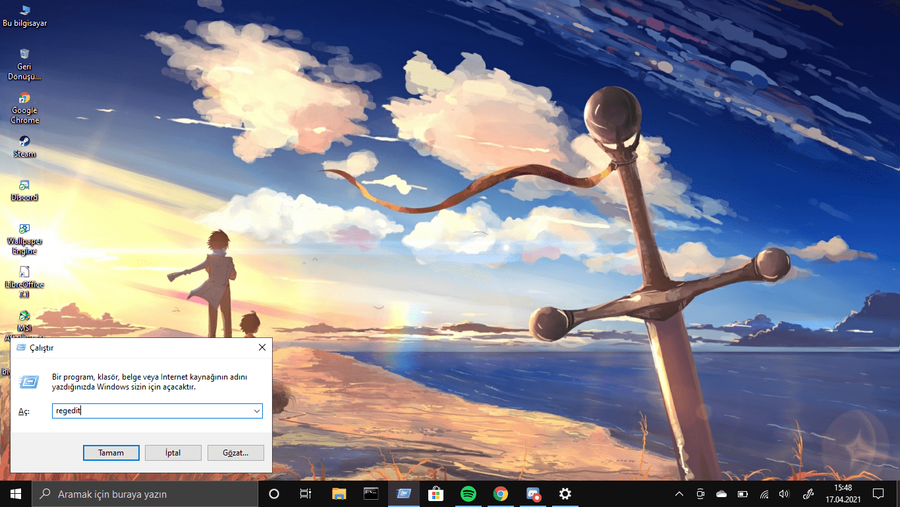Open Chrome from the taskbar
The width and height of the screenshot is (900, 507).
(501, 494)
